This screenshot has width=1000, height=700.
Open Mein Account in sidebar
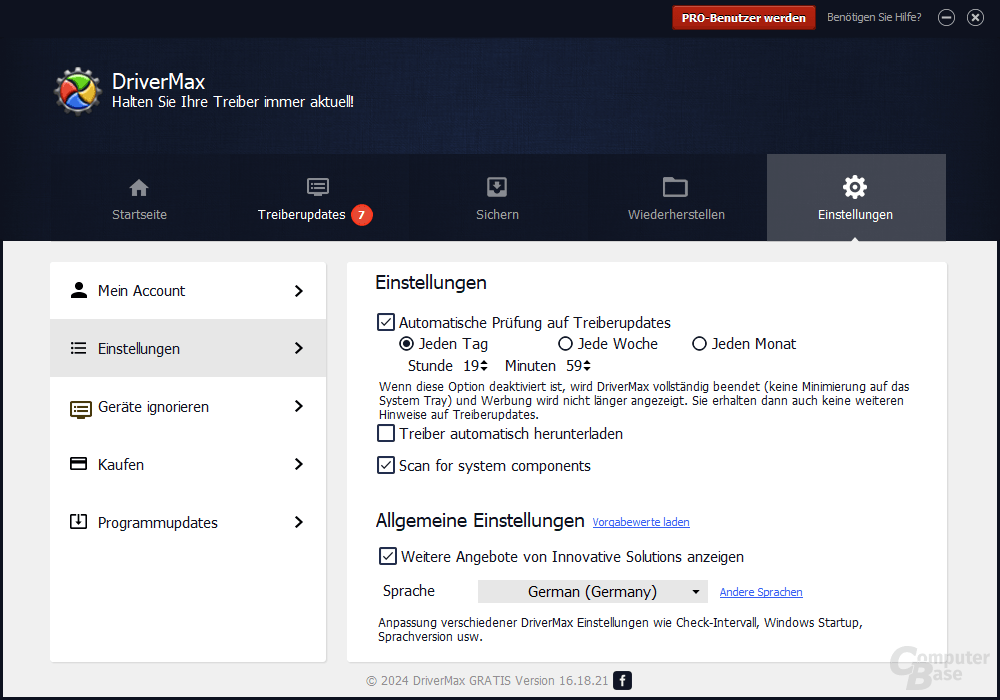[x=188, y=291]
